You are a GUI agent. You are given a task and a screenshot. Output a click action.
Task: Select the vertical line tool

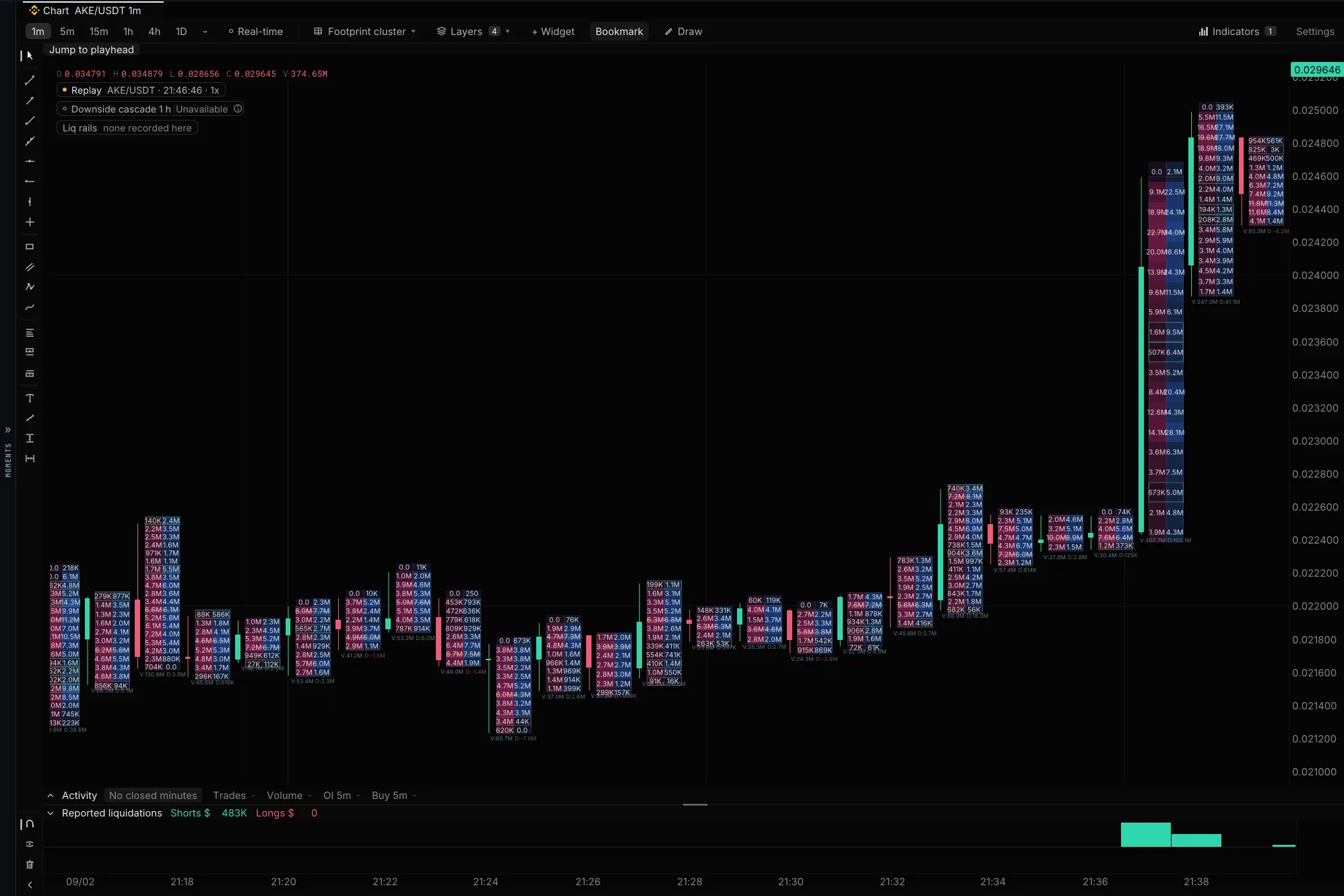pos(30,201)
